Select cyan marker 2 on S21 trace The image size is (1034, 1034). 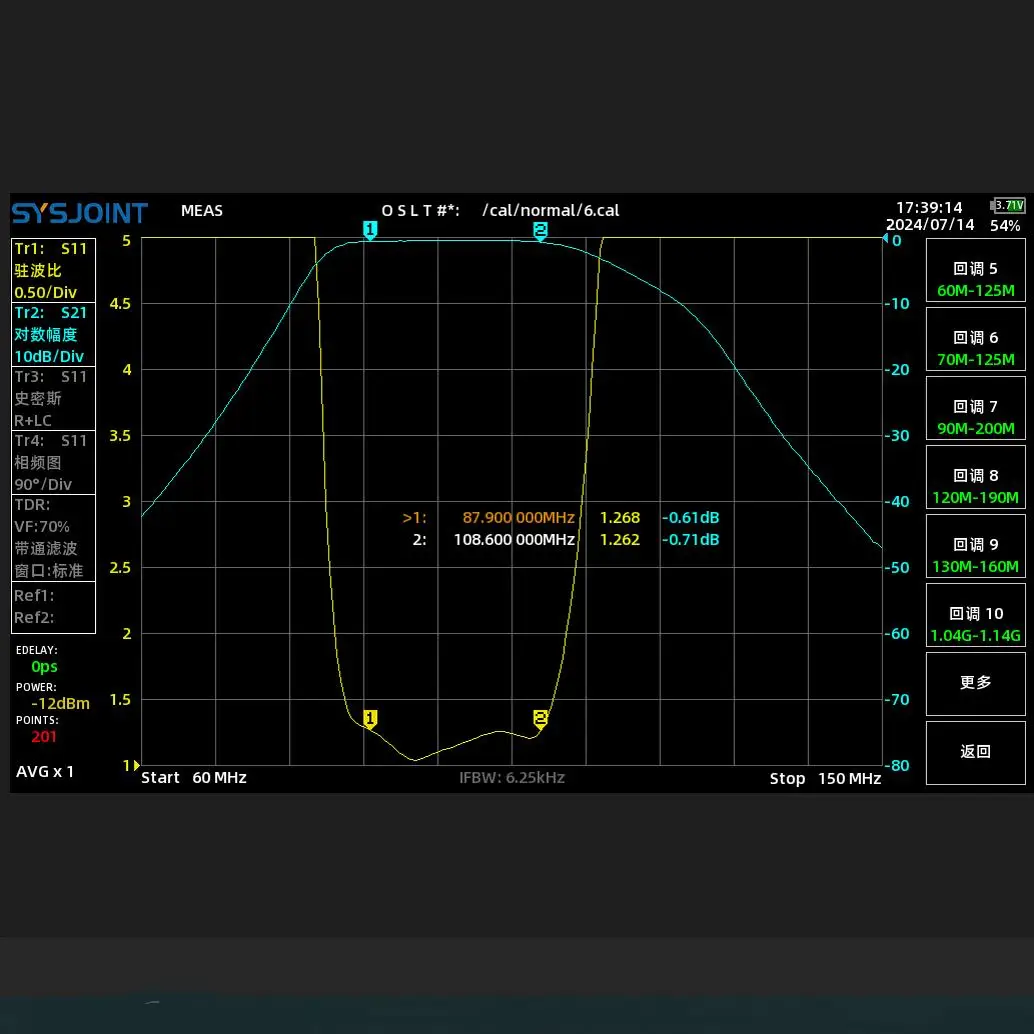click(x=540, y=231)
